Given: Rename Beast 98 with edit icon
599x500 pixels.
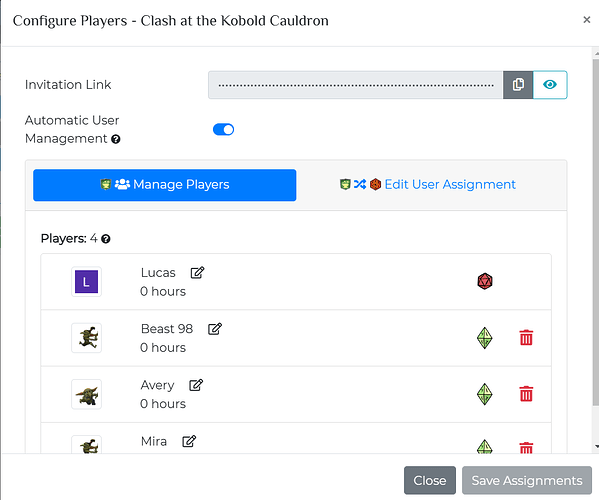Looking at the screenshot, I should click(x=215, y=329).
